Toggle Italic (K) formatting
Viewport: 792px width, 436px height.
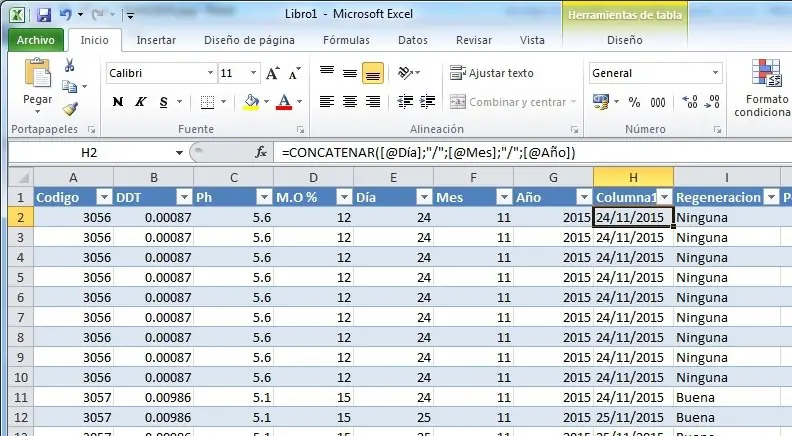pos(140,102)
